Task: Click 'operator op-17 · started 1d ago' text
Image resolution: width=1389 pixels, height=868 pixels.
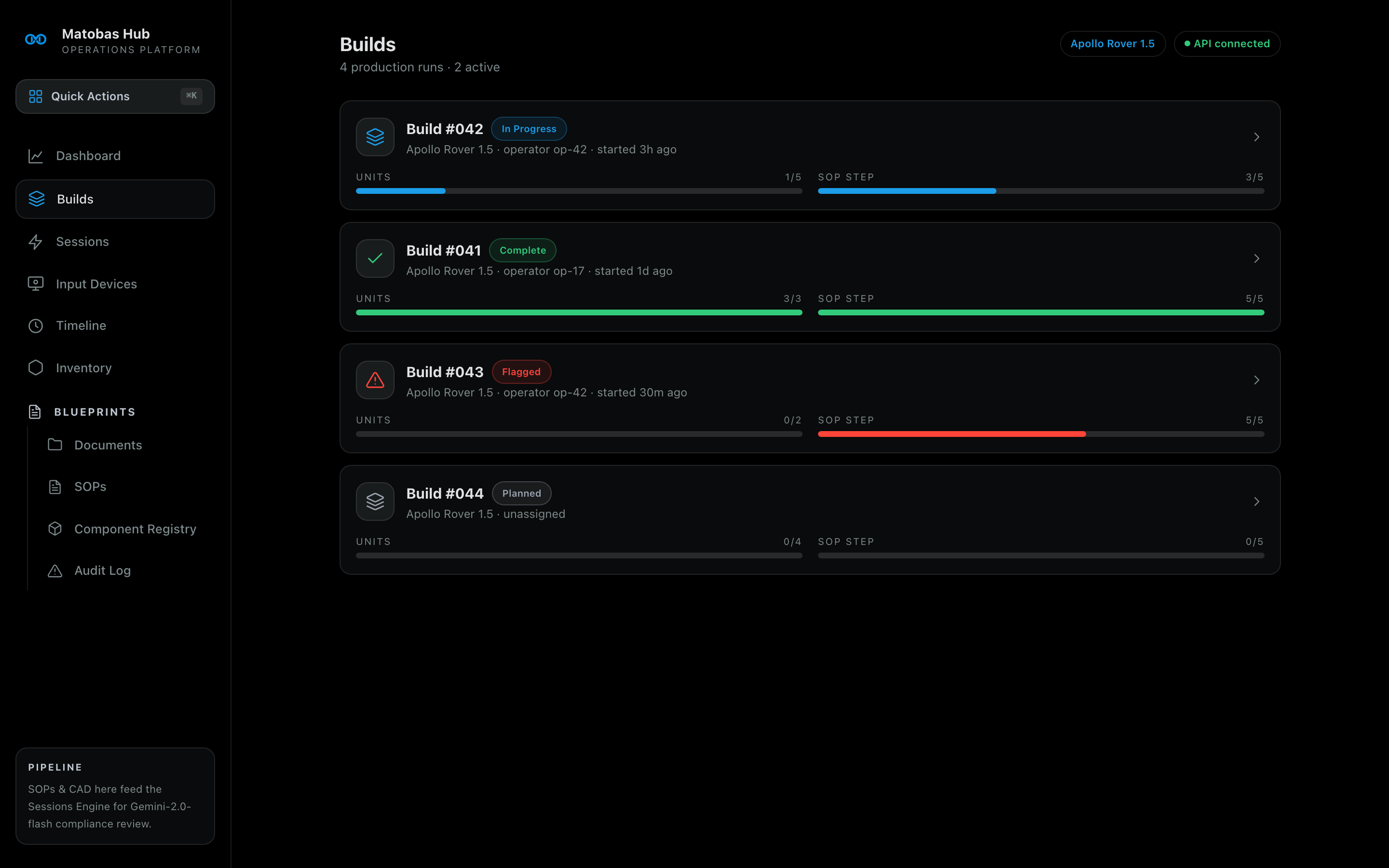Action: coord(588,271)
